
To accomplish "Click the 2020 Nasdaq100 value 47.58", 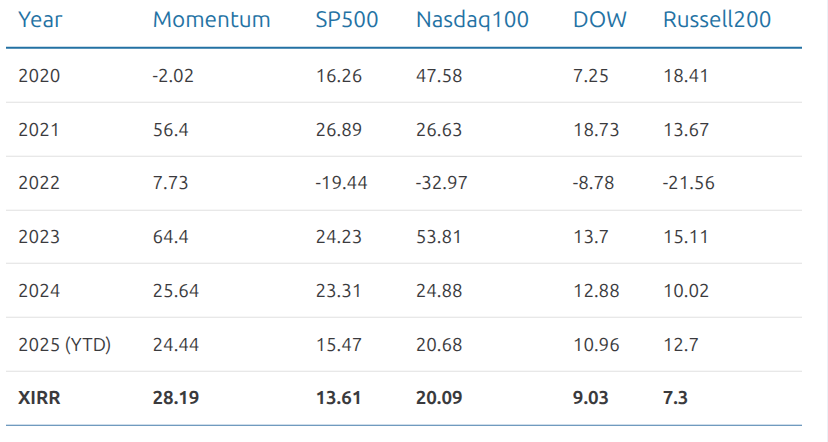I will (x=439, y=75).
